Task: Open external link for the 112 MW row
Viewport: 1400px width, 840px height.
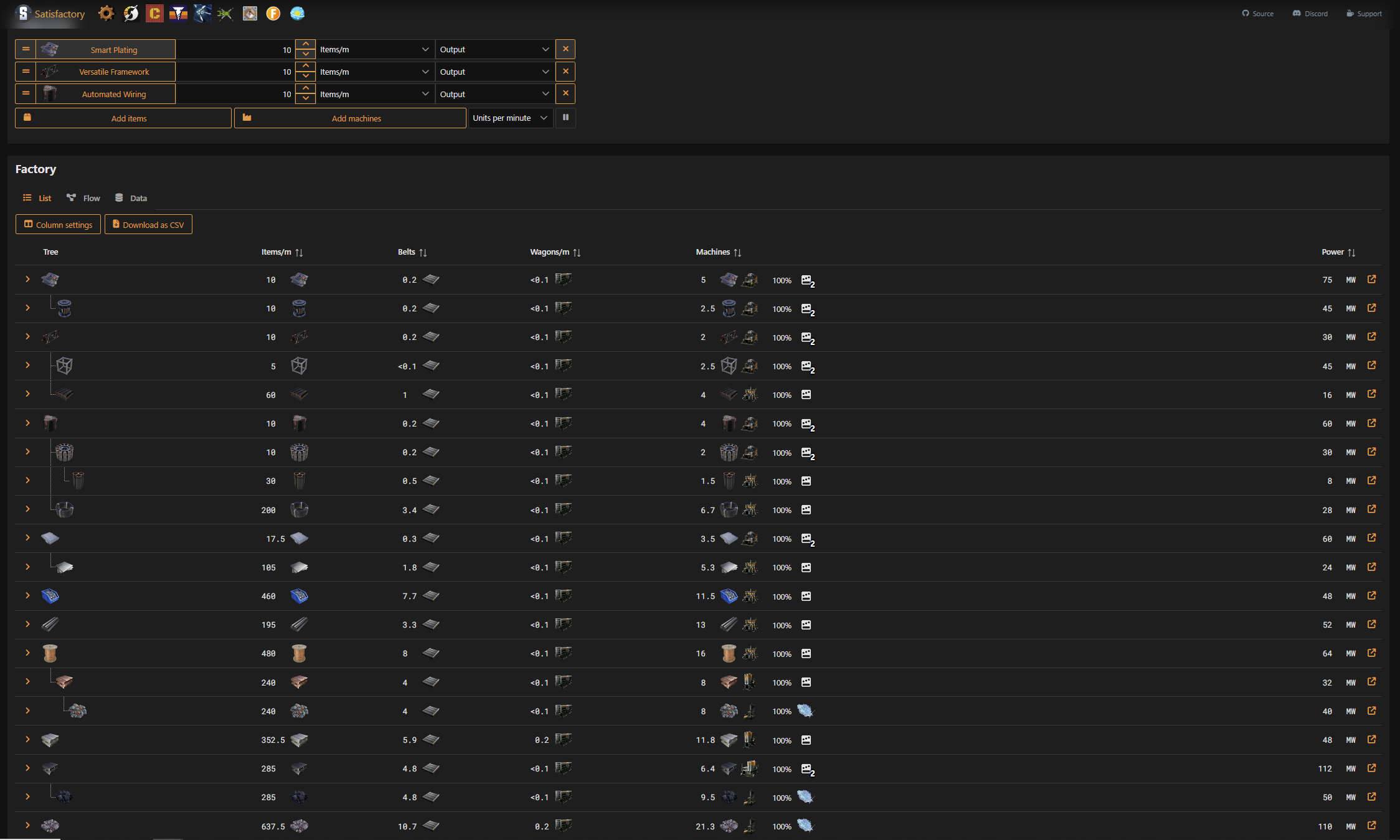Action: pos(1371,768)
